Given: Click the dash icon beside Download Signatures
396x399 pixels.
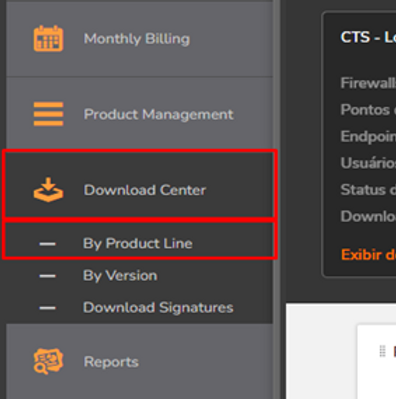Looking at the screenshot, I should point(47,308).
